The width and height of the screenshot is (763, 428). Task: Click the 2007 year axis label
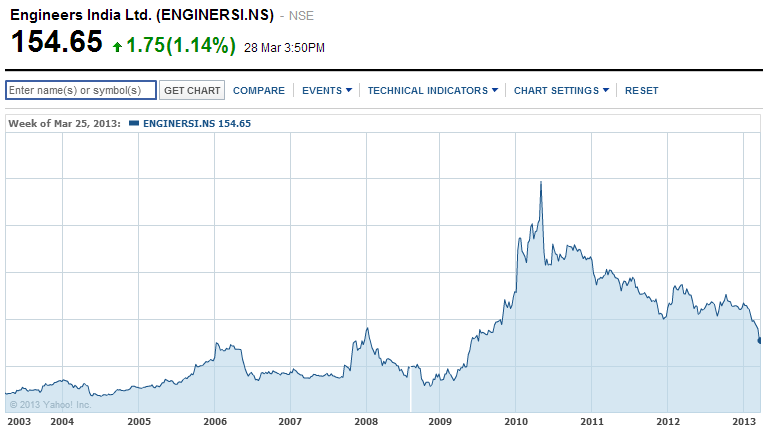pyautogui.click(x=290, y=421)
